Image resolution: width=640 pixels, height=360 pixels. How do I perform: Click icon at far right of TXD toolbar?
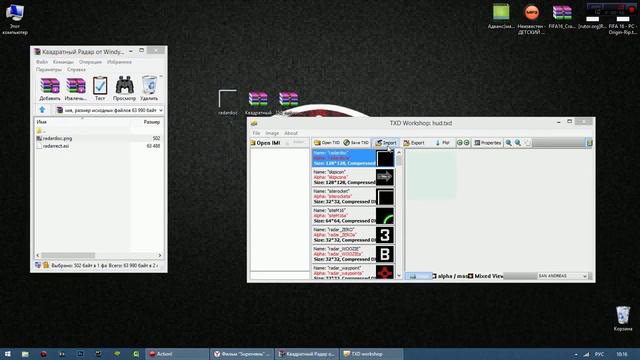(589, 143)
